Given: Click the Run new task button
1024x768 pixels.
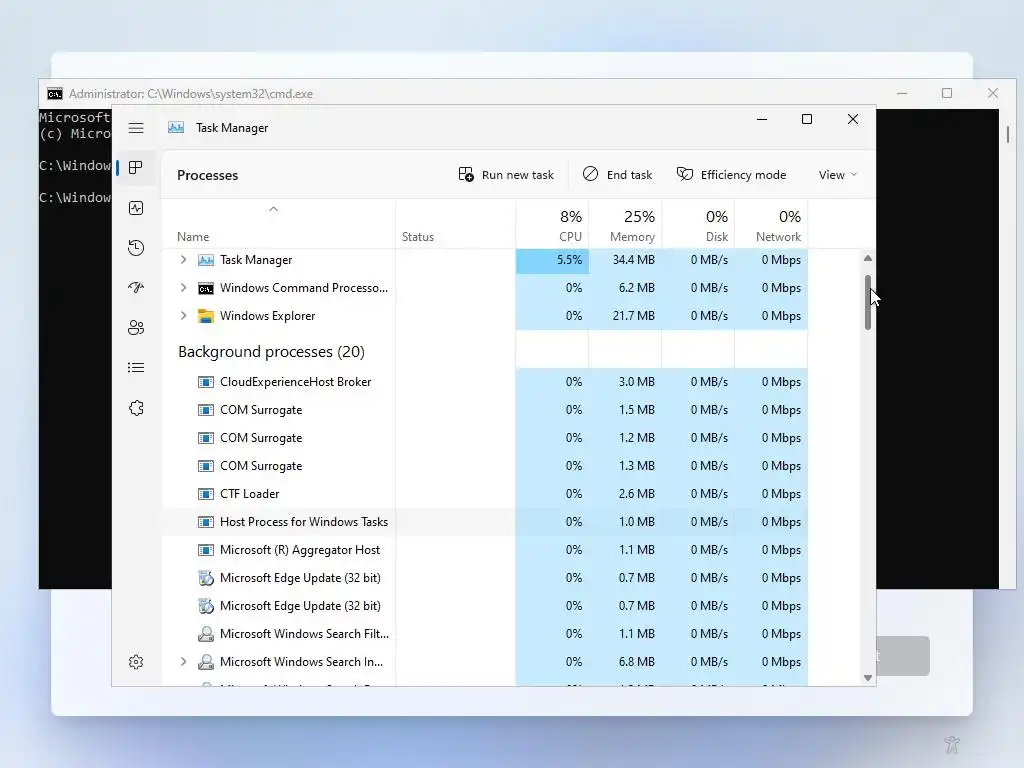Looking at the screenshot, I should point(506,174).
